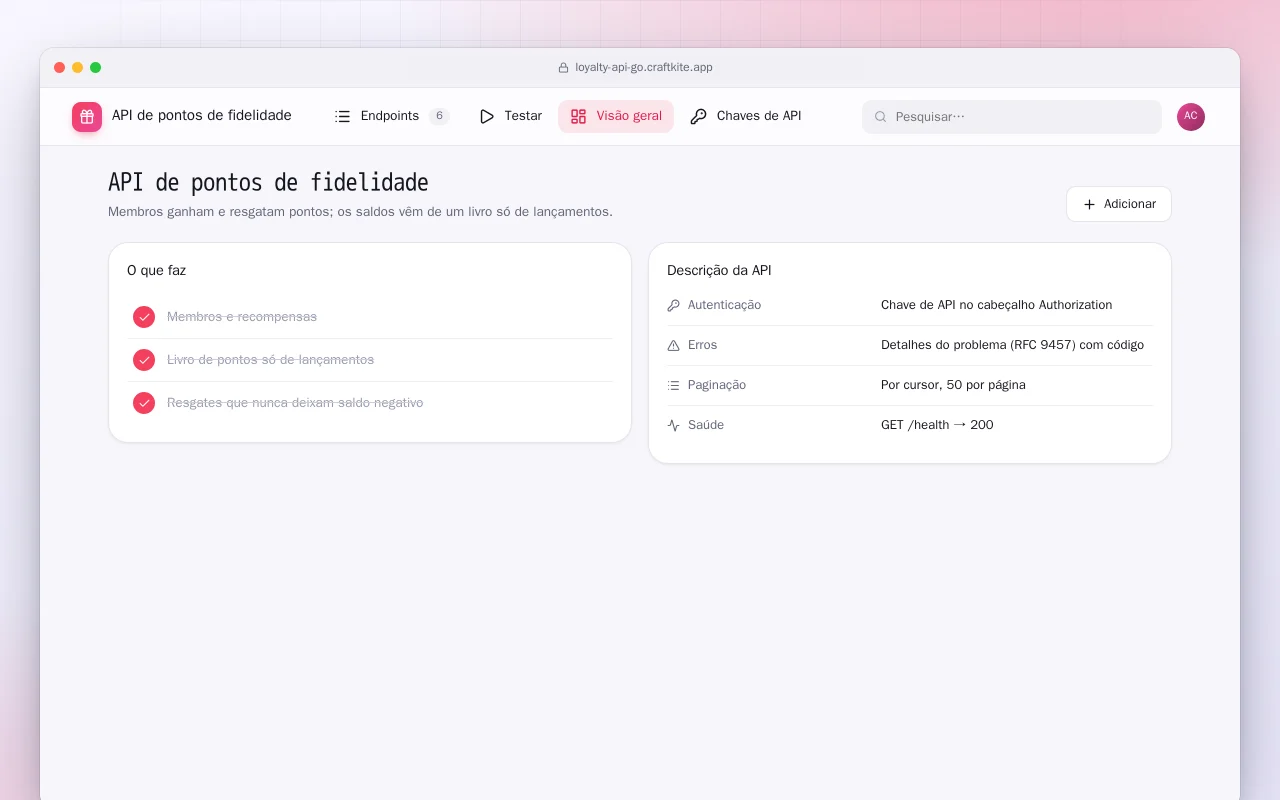Click the 'Autenticação' label
1280x800 pixels.
[x=724, y=305]
